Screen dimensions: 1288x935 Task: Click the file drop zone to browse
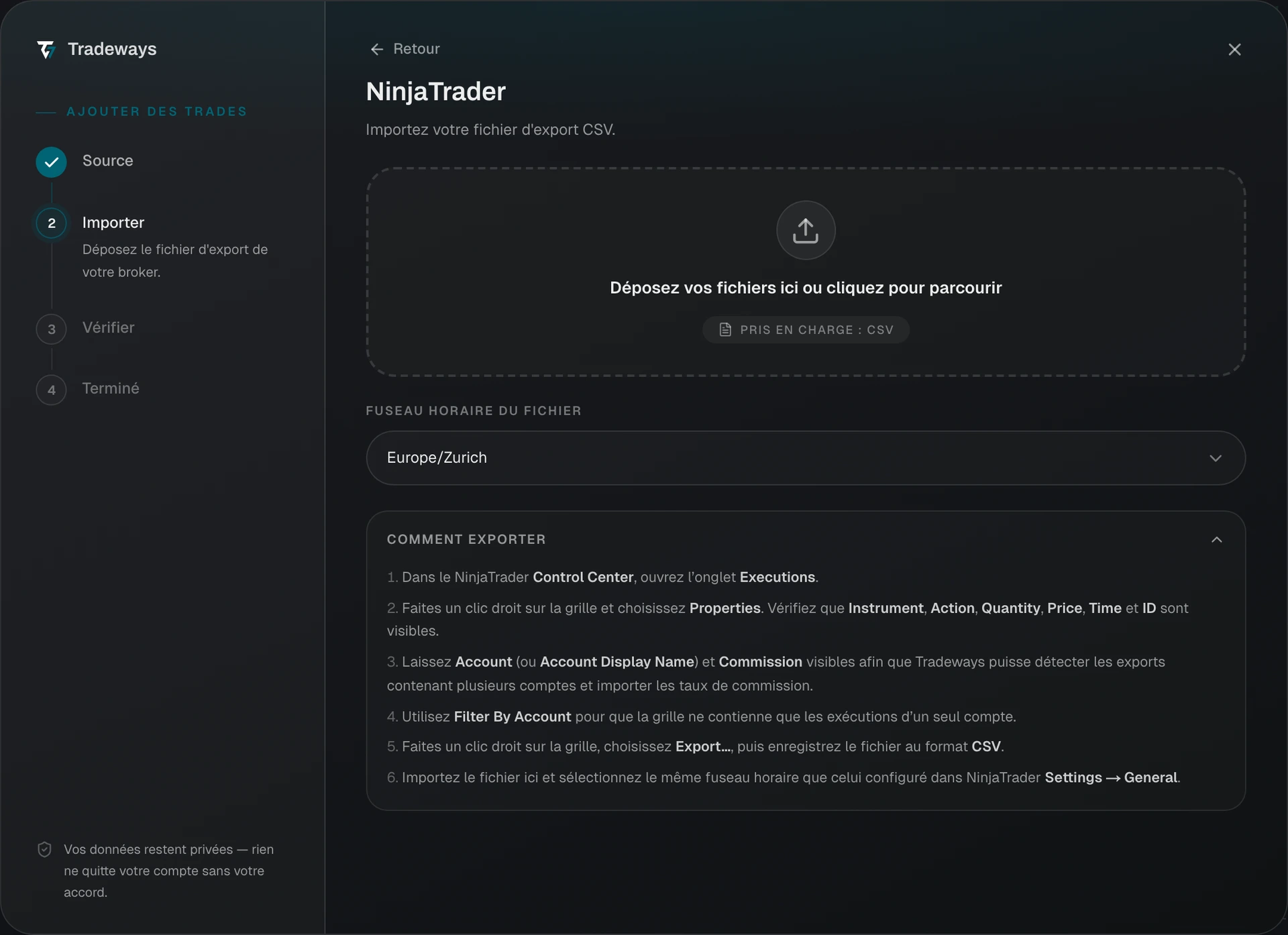pos(806,272)
